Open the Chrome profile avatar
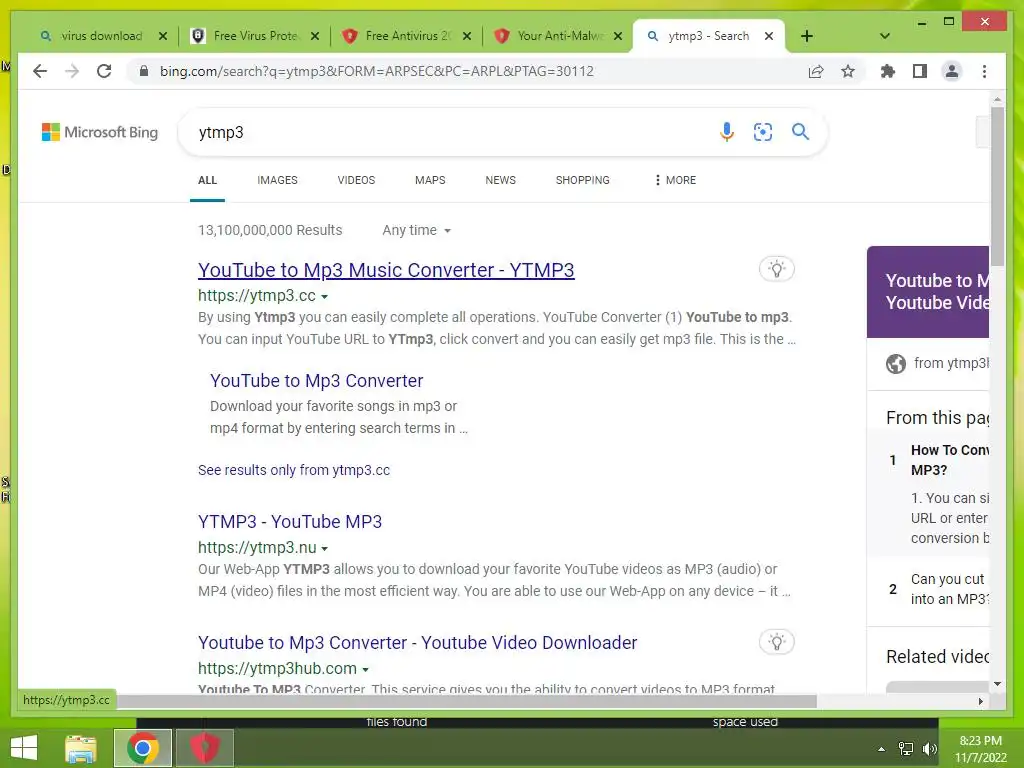The image size is (1024, 768). click(x=952, y=71)
